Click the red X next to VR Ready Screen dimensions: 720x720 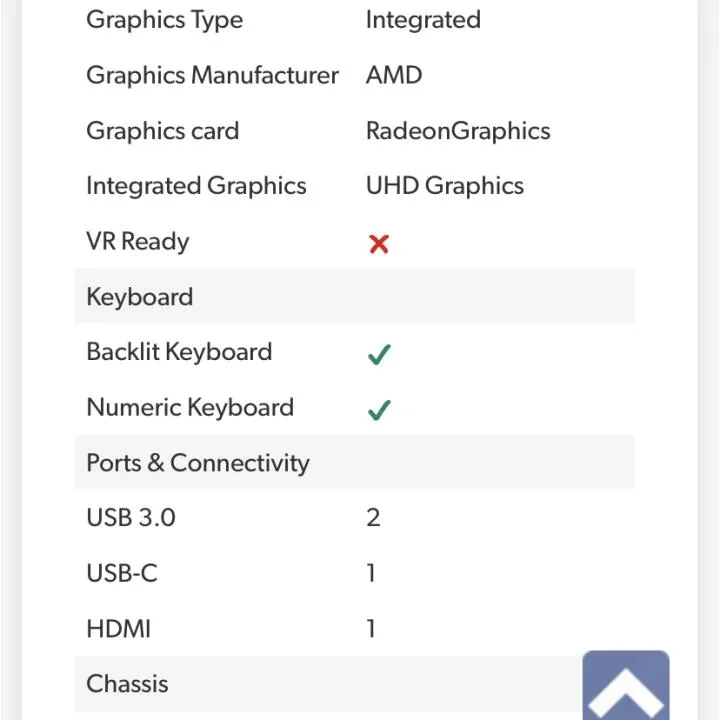pyautogui.click(x=379, y=244)
